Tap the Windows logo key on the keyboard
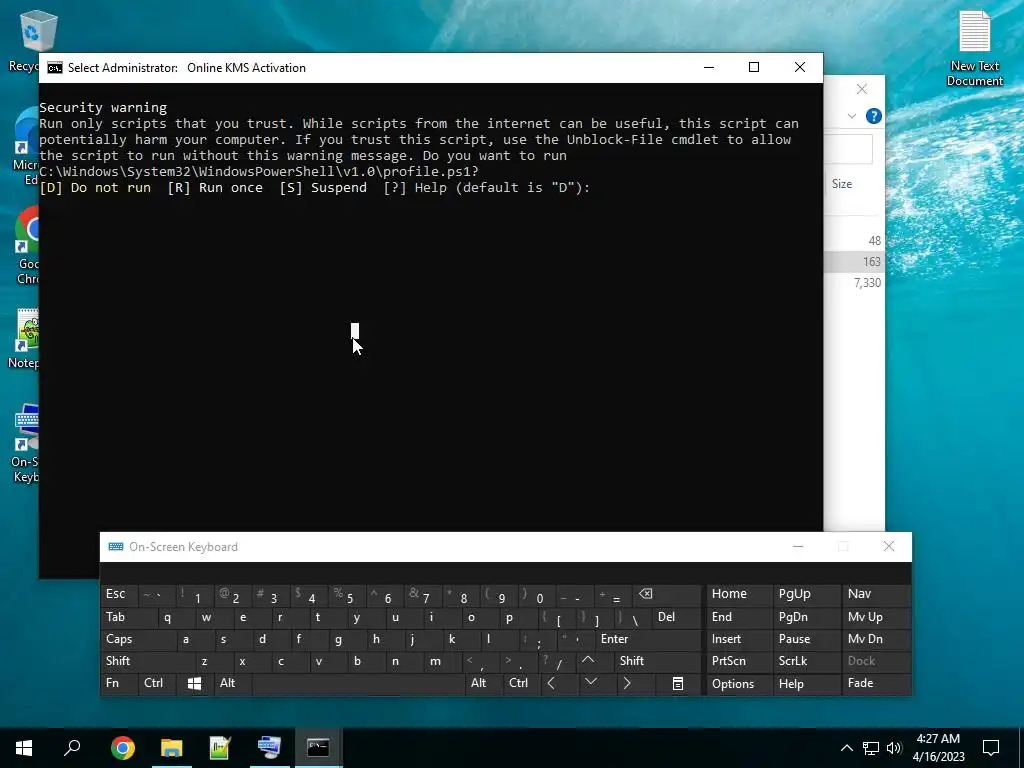The height and width of the screenshot is (768, 1024). coord(194,684)
